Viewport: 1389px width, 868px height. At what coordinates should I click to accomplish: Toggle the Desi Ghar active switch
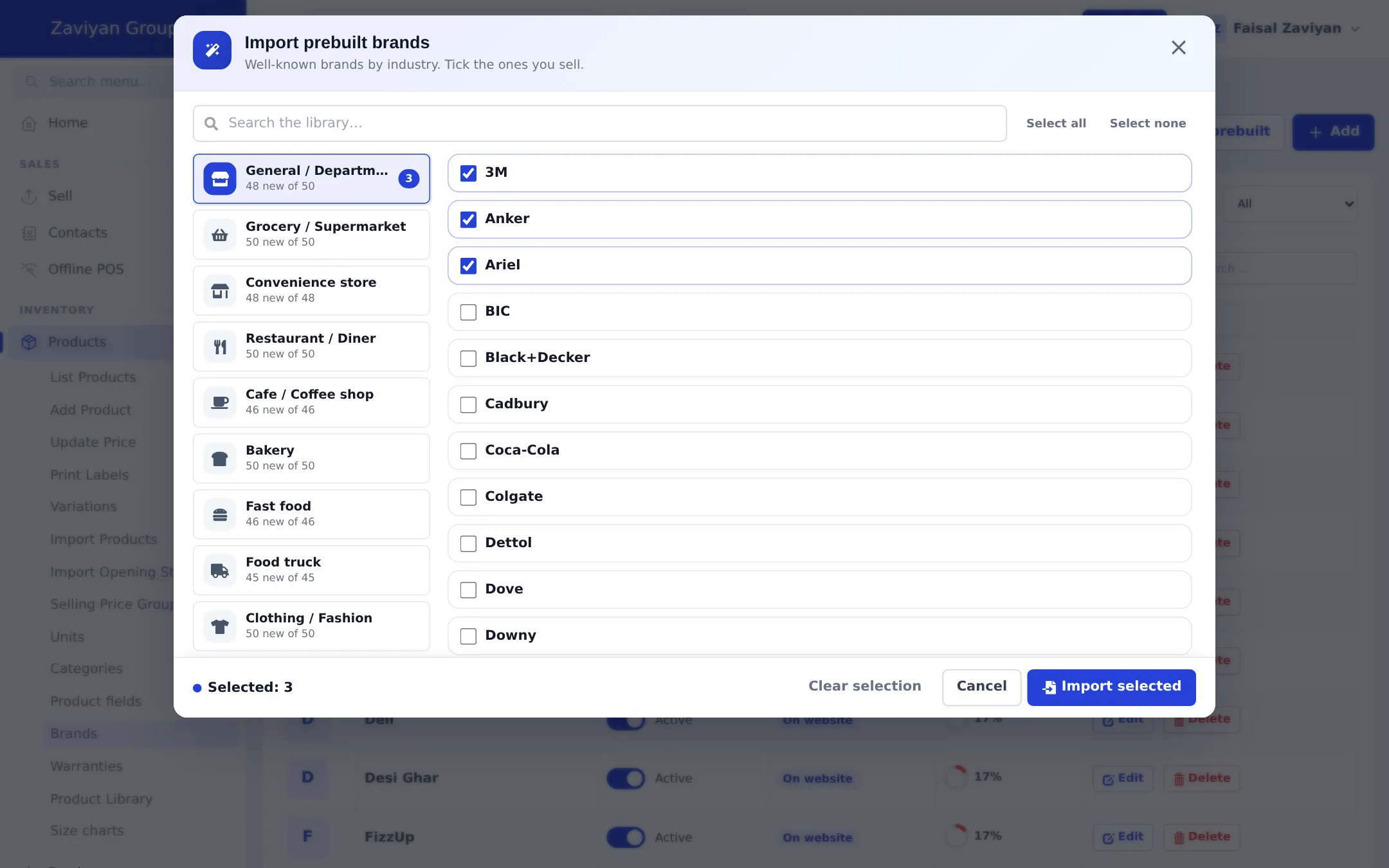(x=626, y=779)
